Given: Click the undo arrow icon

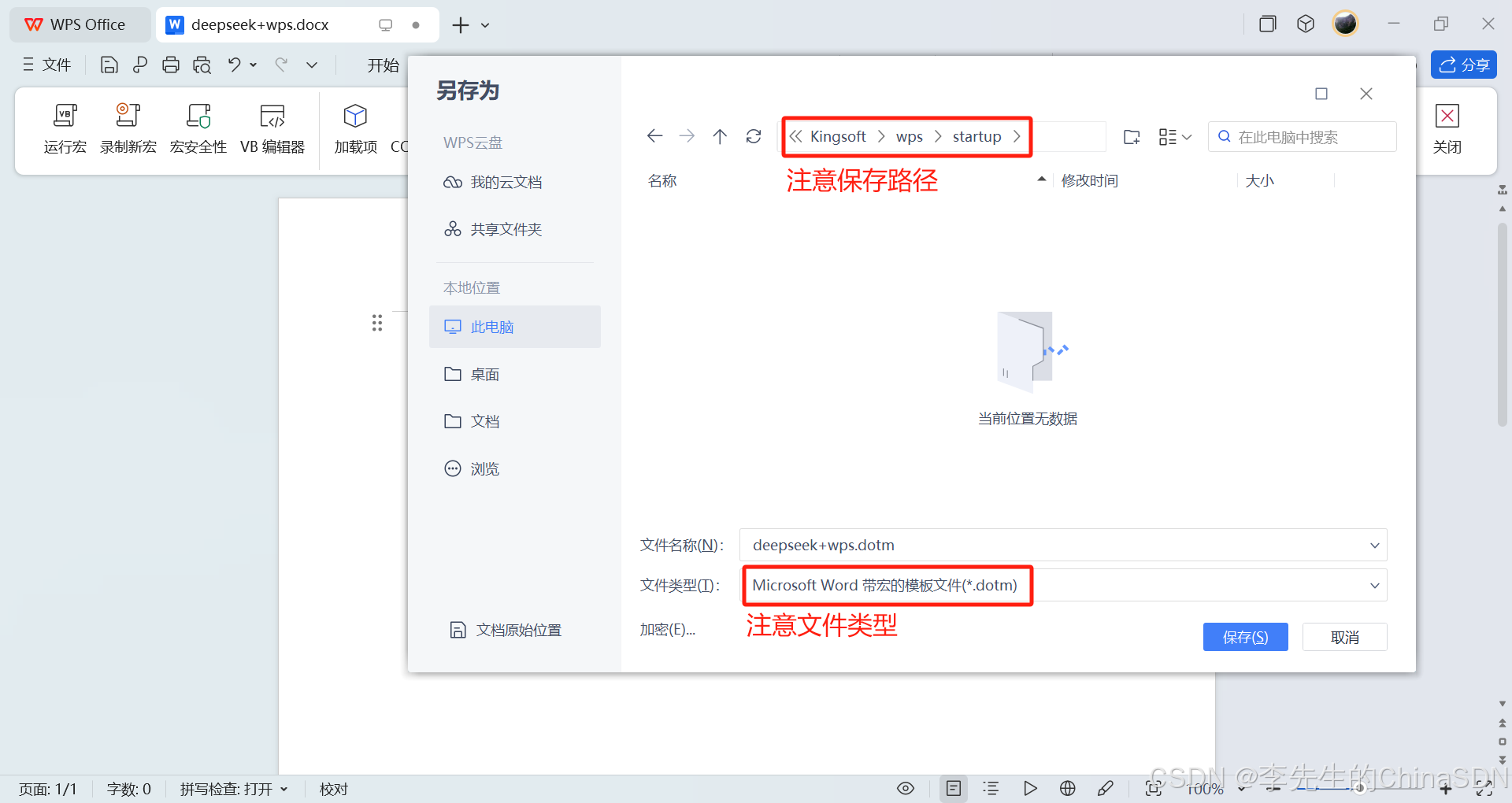Looking at the screenshot, I should [234, 65].
